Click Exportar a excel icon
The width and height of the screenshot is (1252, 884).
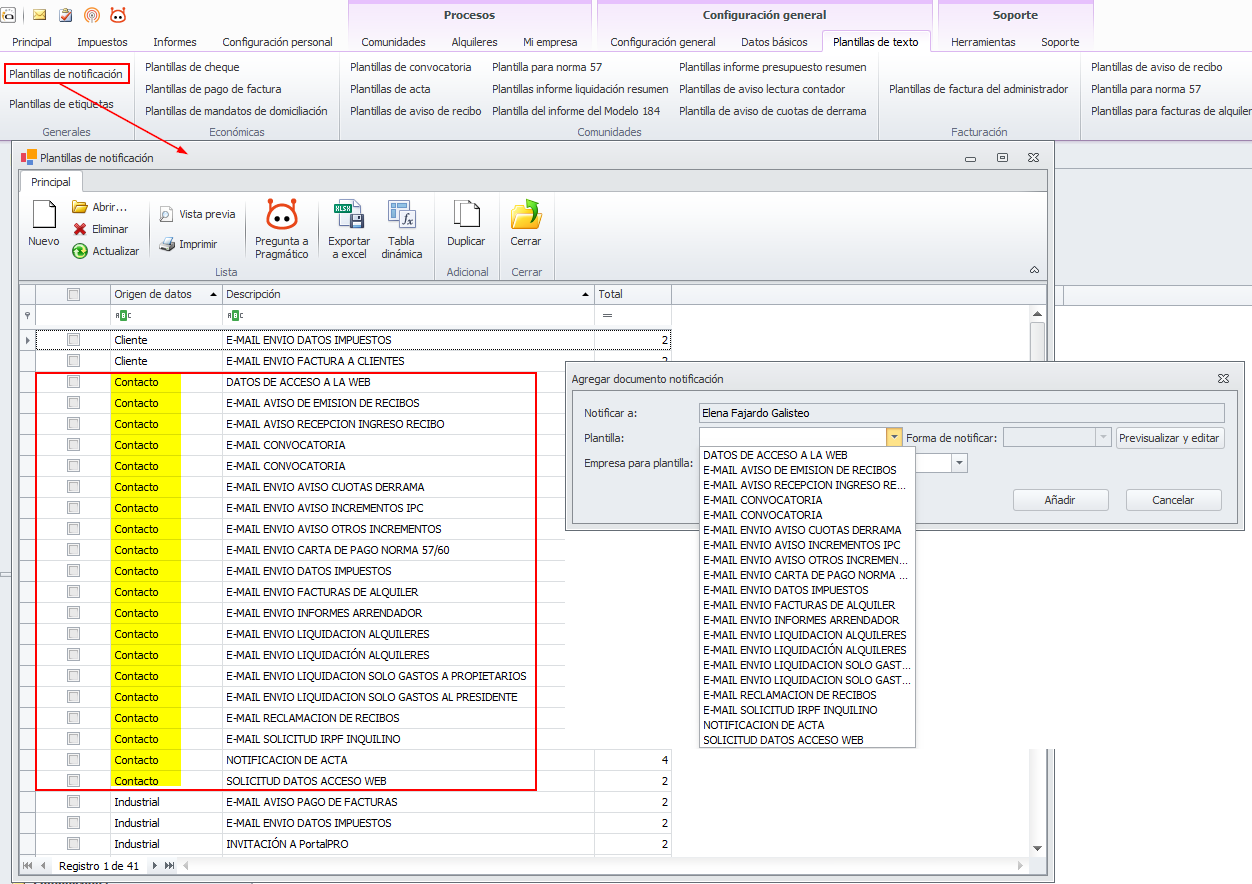pyautogui.click(x=349, y=216)
